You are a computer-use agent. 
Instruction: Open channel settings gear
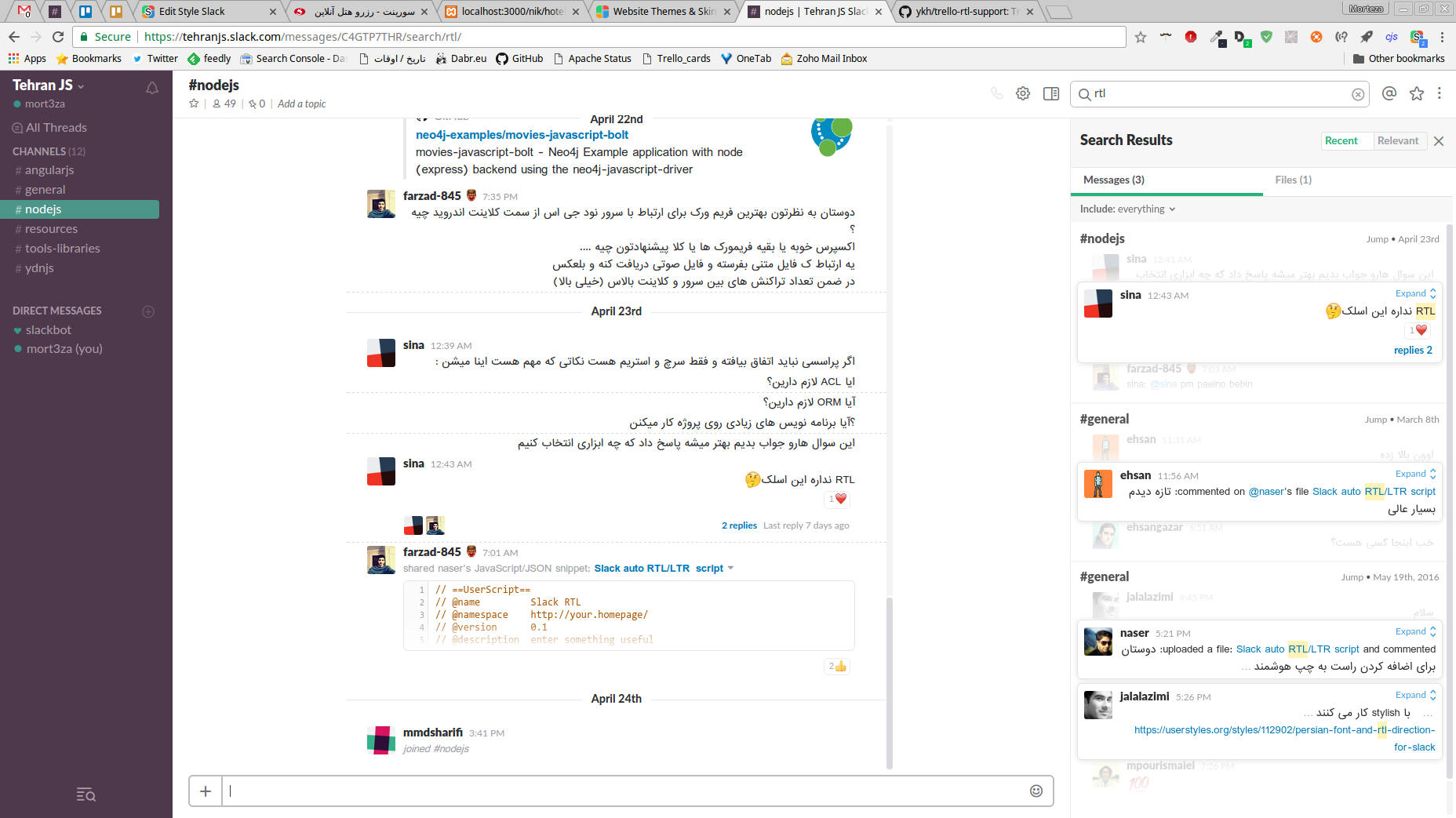click(x=1023, y=93)
